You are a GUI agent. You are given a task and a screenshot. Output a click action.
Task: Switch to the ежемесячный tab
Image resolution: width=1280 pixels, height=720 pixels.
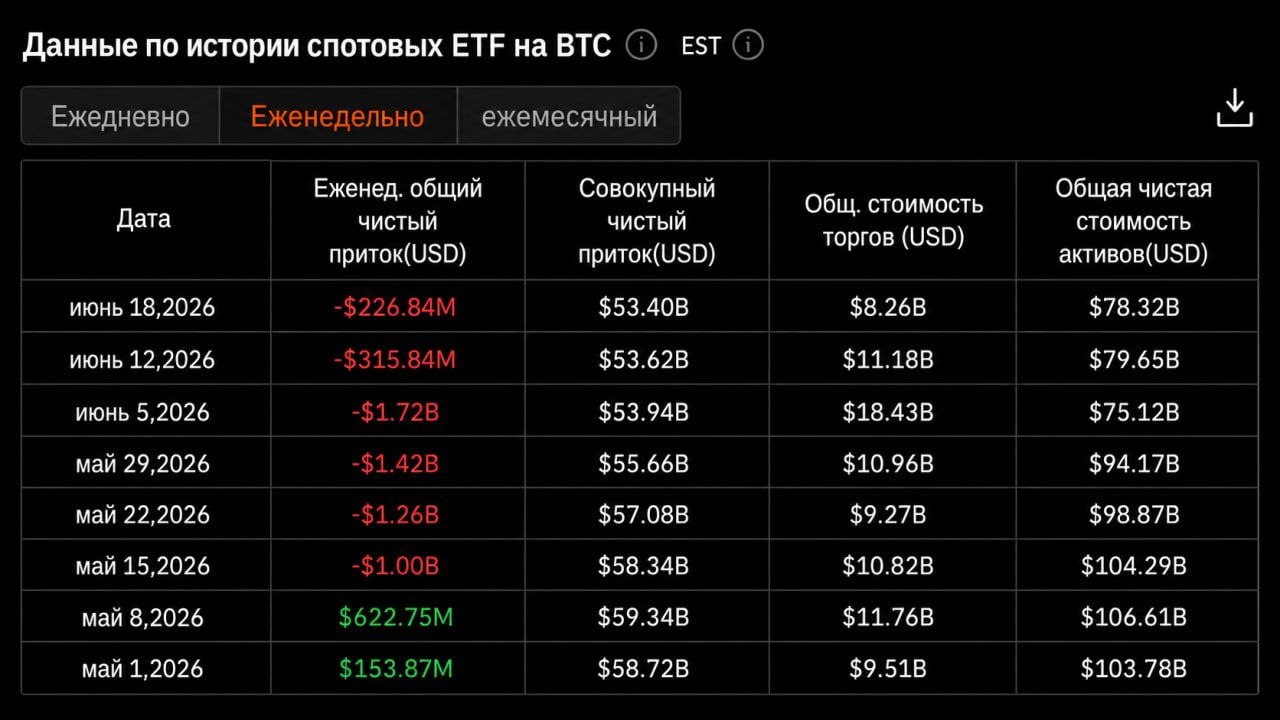569,116
